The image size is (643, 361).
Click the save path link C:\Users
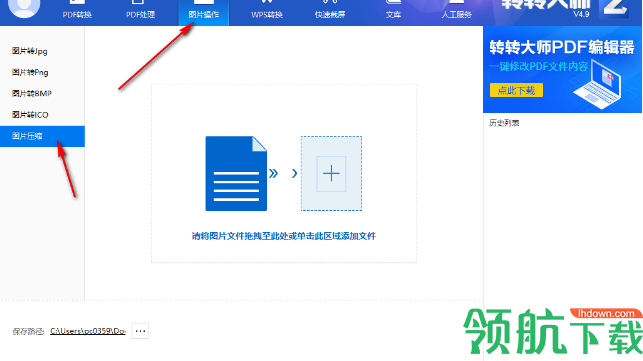click(88, 331)
